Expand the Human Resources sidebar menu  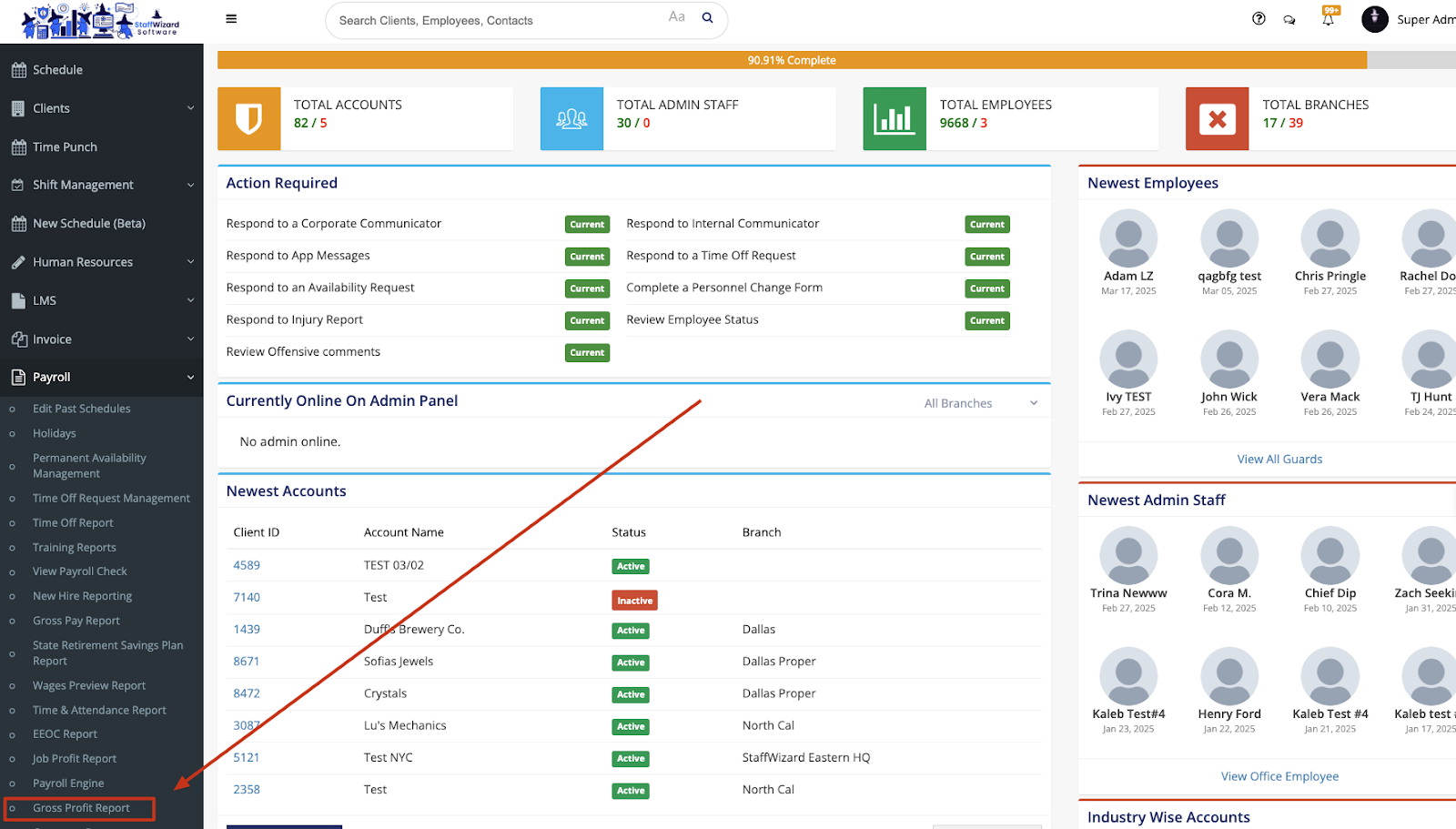pos(101,262)
